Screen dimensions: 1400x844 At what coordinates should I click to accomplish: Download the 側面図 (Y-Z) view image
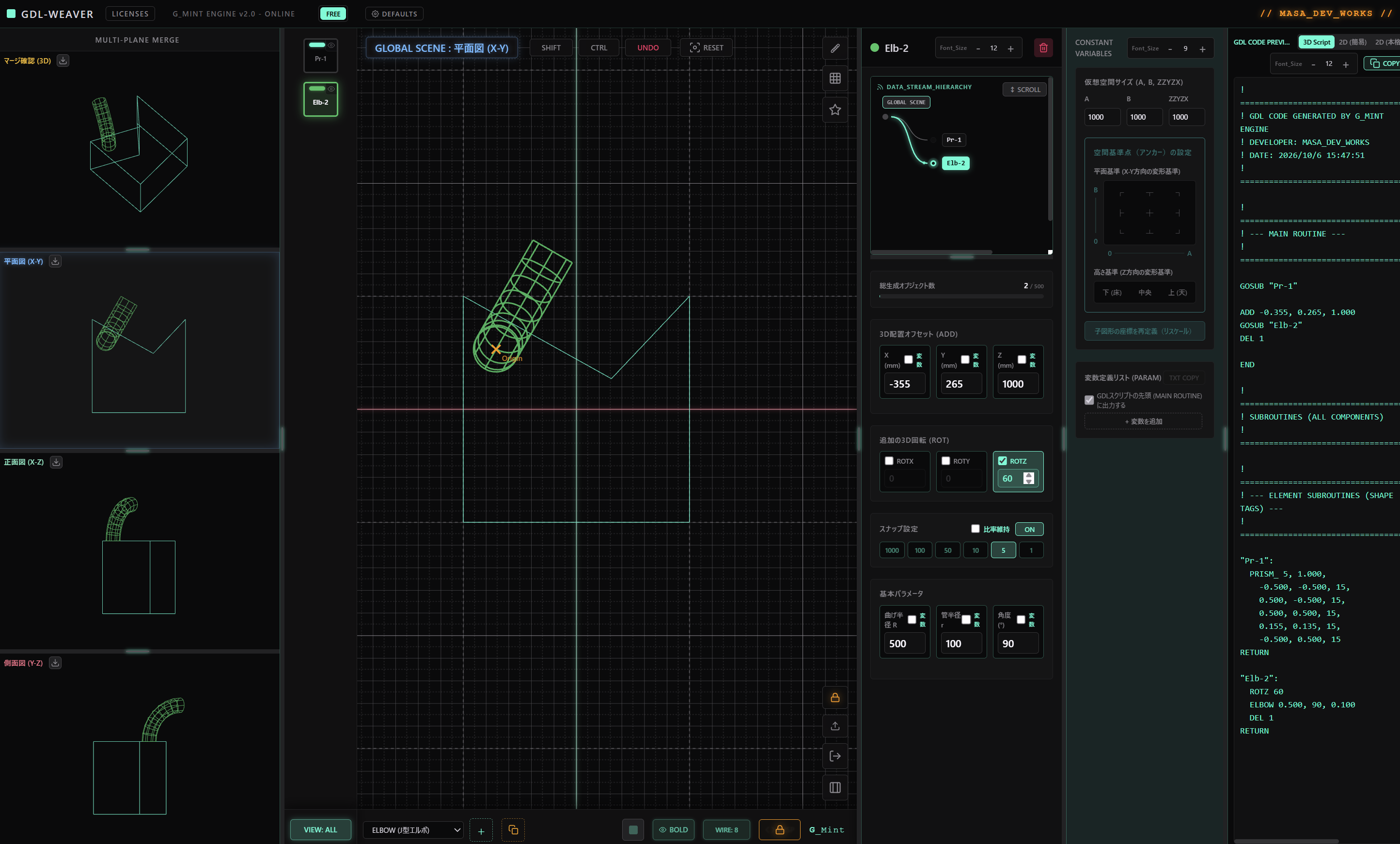[x=55, y=662]
